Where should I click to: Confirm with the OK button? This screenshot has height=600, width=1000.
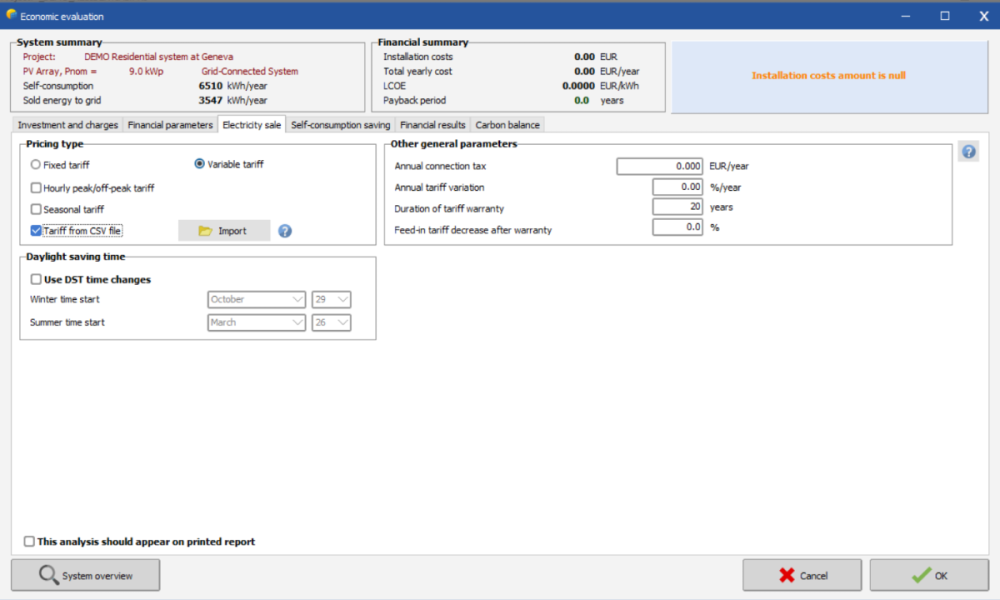click(x=928, y=575)
